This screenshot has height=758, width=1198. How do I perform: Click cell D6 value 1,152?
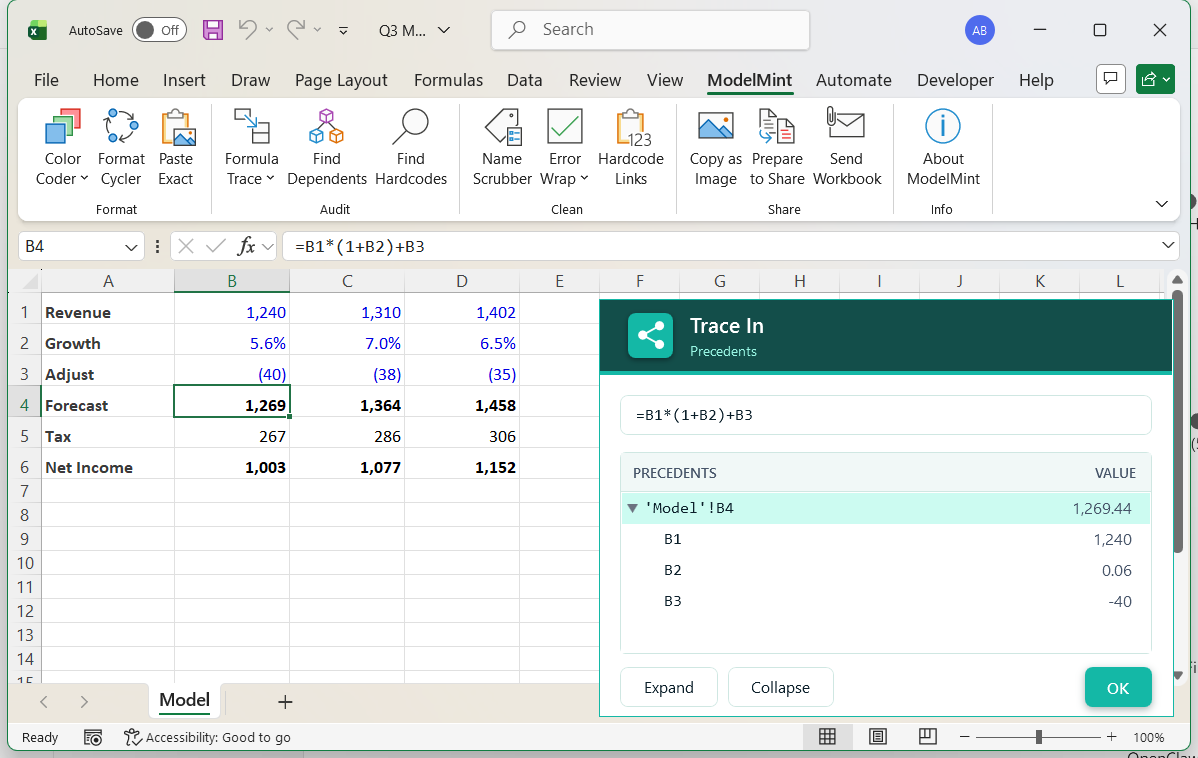[461, 467]
